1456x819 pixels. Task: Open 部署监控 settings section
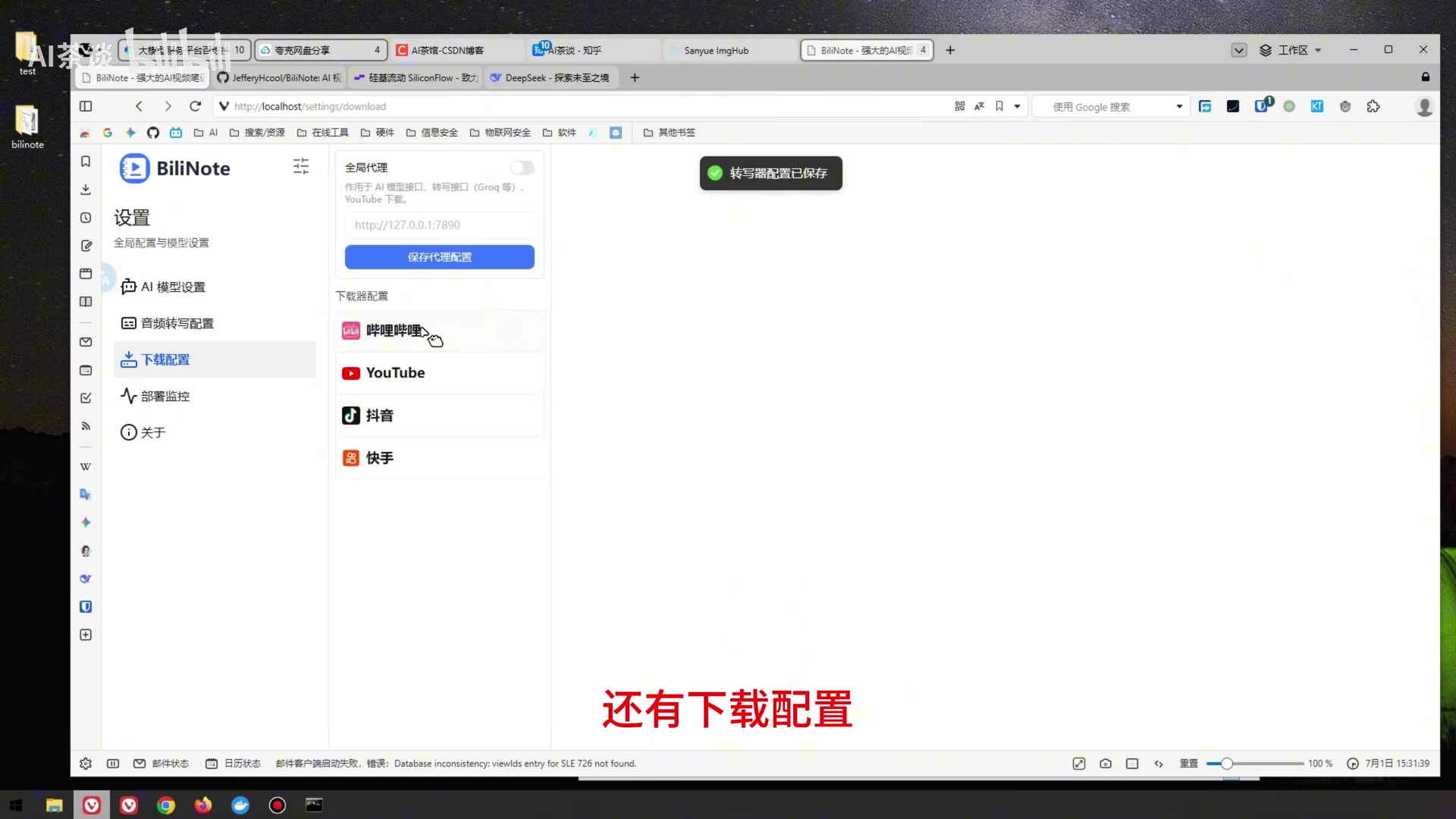click(215, 396)
